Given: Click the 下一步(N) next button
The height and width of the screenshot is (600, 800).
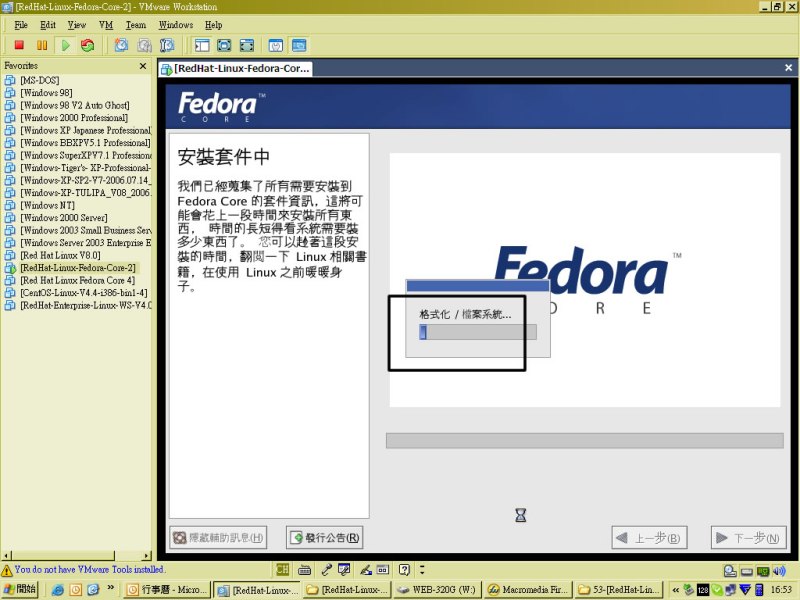Looking at the screenshot, I should tap(748, 538).
